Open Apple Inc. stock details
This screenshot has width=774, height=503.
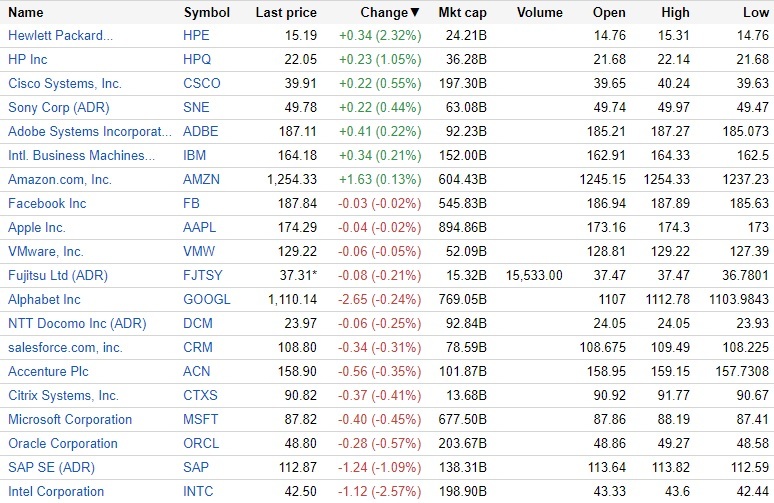[37, 227]
